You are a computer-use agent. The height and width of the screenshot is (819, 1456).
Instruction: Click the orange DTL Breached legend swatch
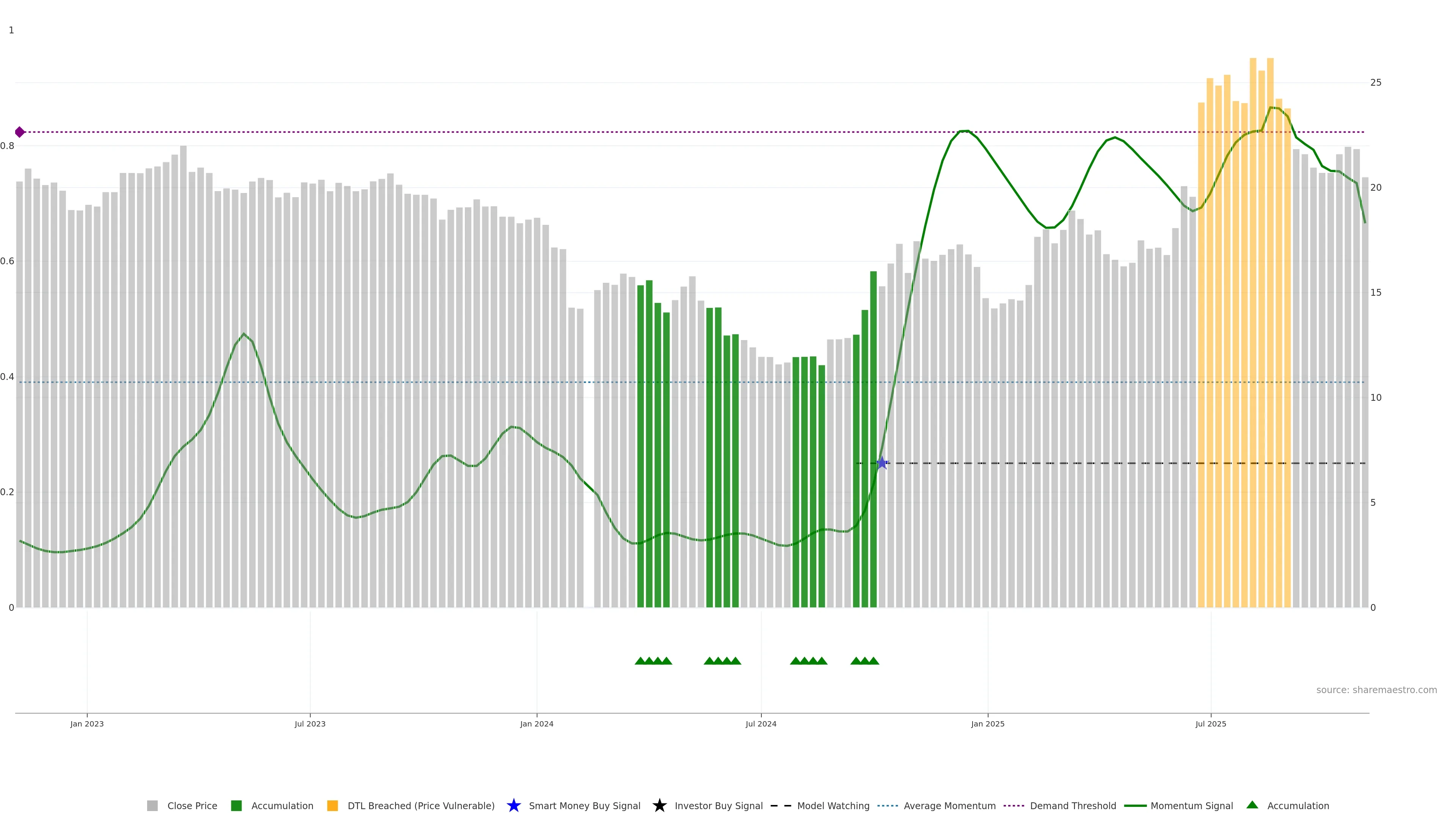[333, 805]
